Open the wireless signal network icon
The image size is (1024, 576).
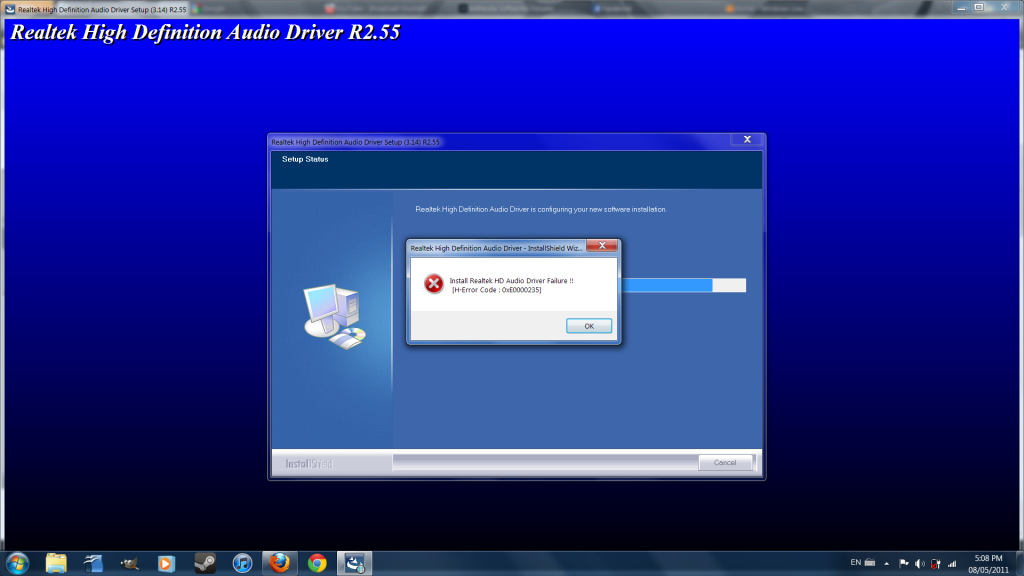click(952, 563)
